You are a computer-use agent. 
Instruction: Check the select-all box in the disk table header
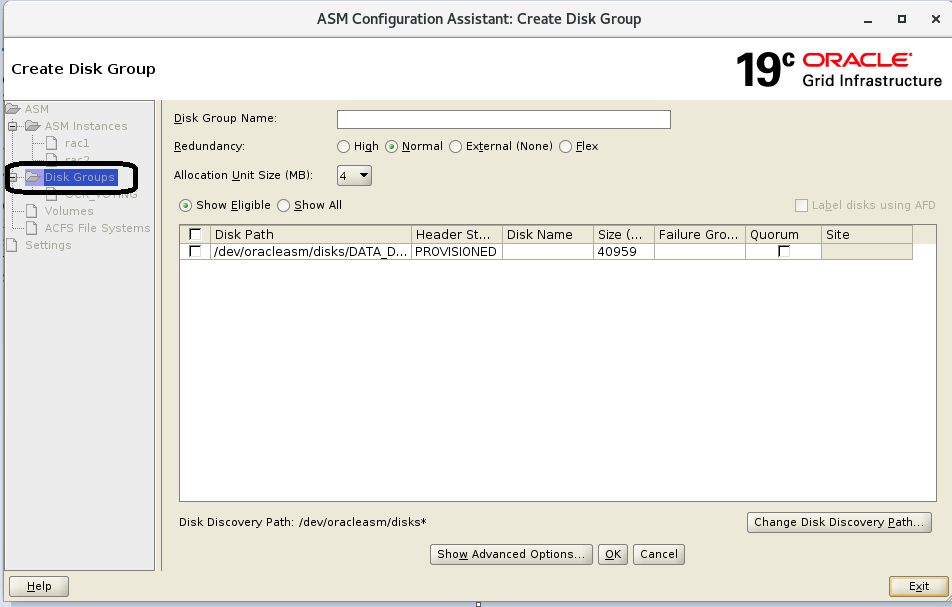193,234
